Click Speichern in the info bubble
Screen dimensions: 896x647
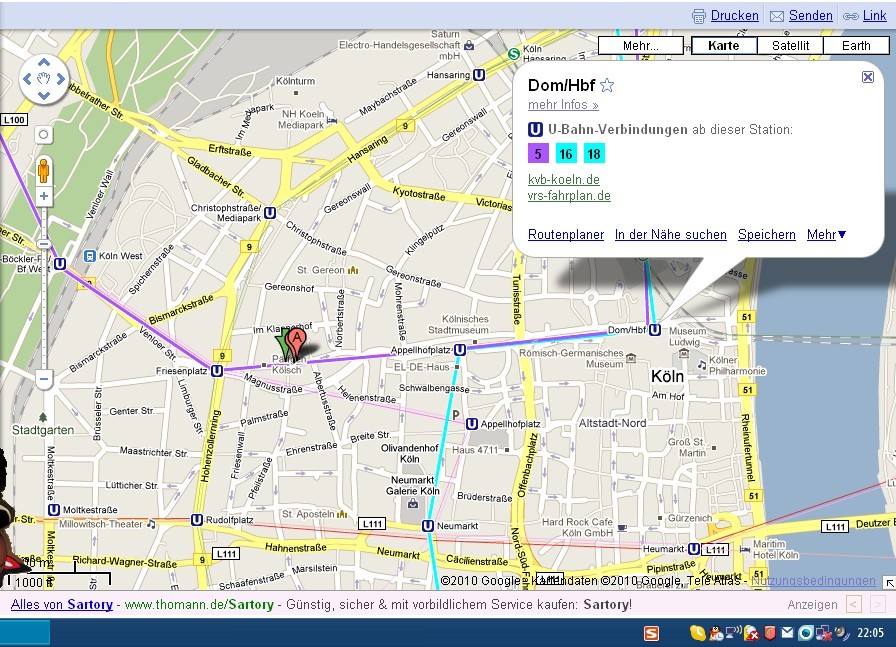tap(766, 234)
